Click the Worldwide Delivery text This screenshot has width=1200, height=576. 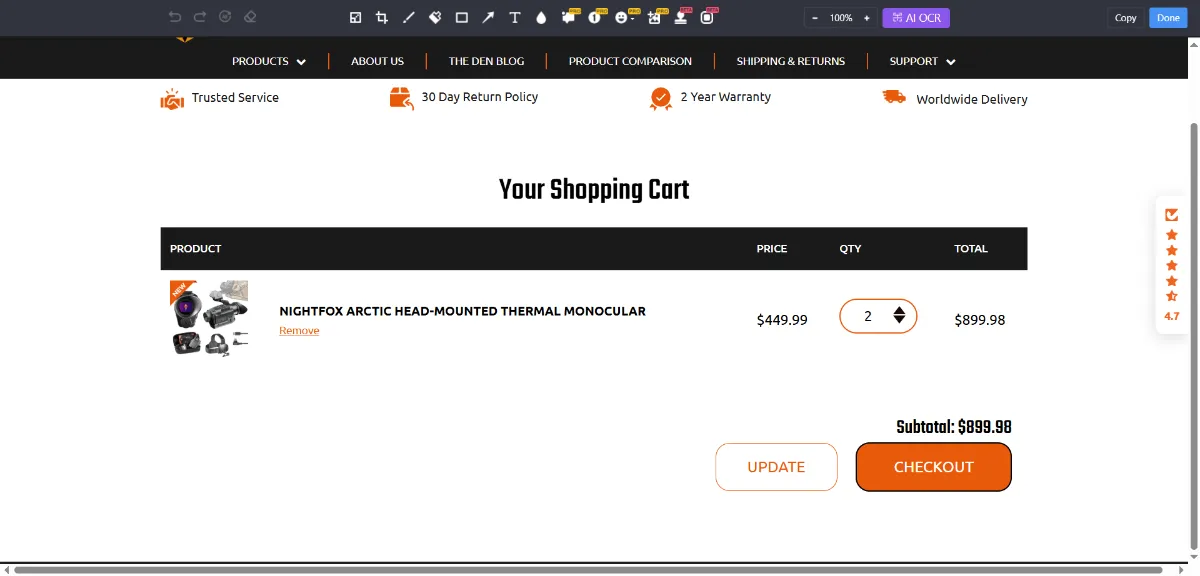pyautogui.click(x=971, y=99)
